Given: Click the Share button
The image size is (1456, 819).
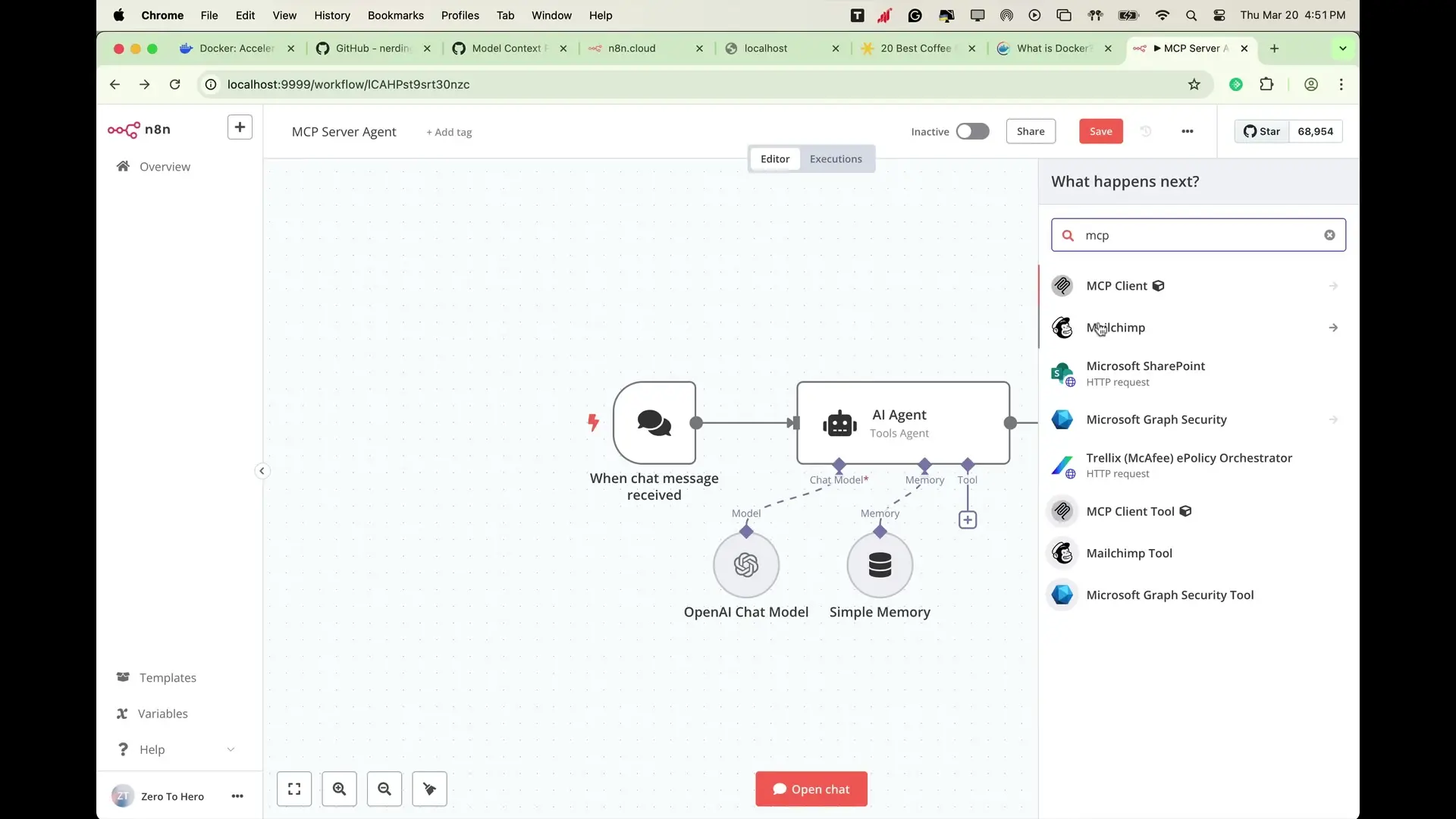Looking at the screenshot, I should (1031, 131).
